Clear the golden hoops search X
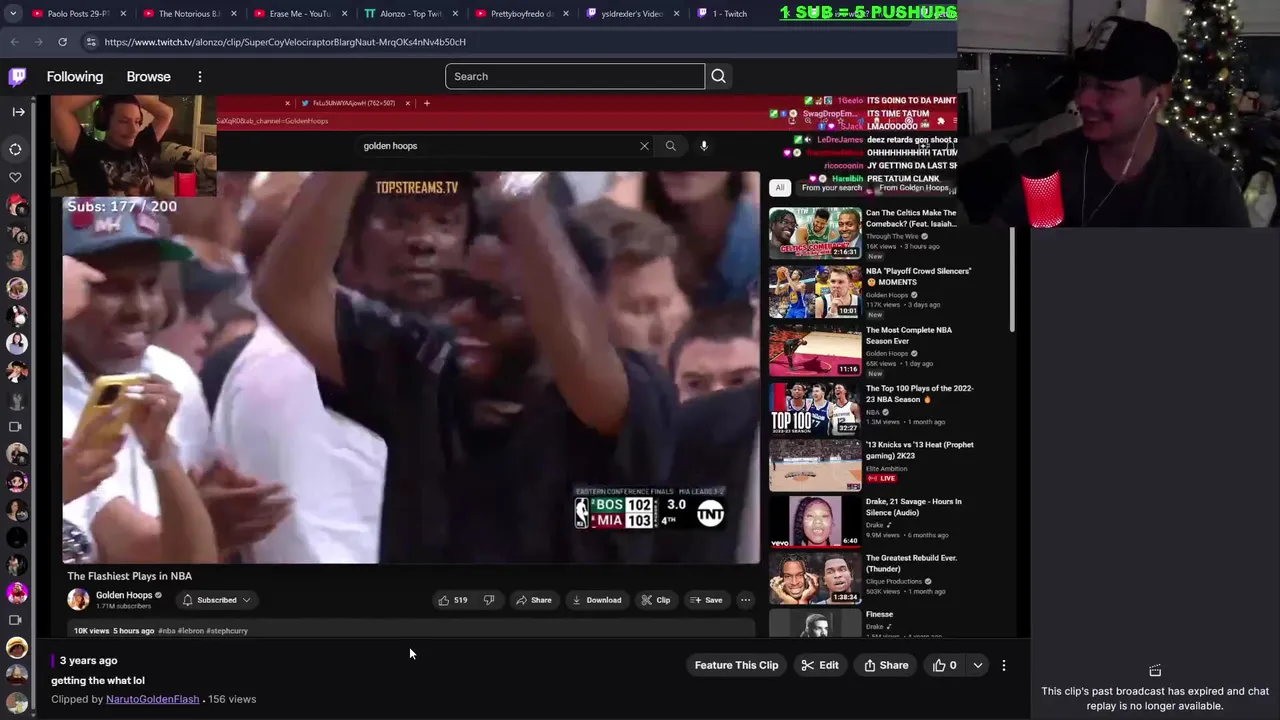 tap(644, 146)
